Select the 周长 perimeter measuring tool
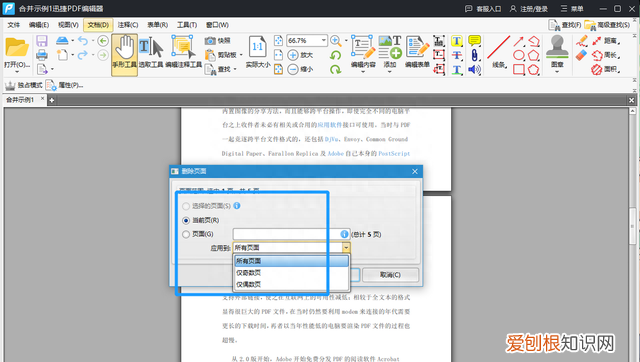Screen dimensions: 640x362 point(606,55)
